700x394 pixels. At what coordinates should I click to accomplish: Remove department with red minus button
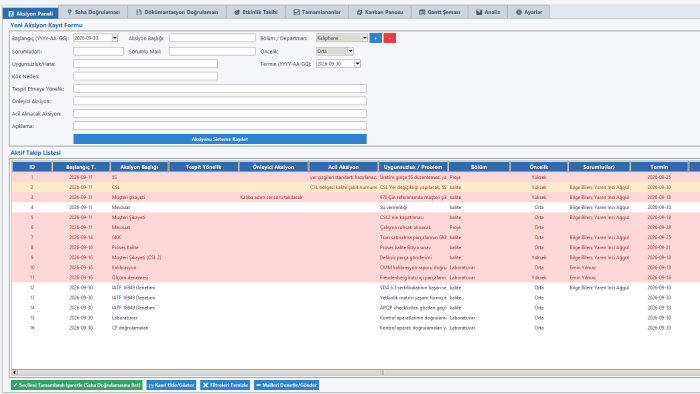click(x=389, y=38)
